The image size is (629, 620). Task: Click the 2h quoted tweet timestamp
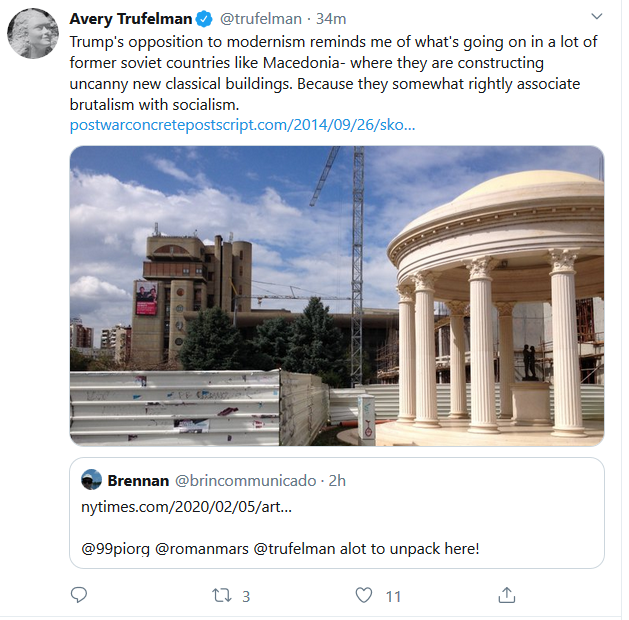click(x=337, y=480)
